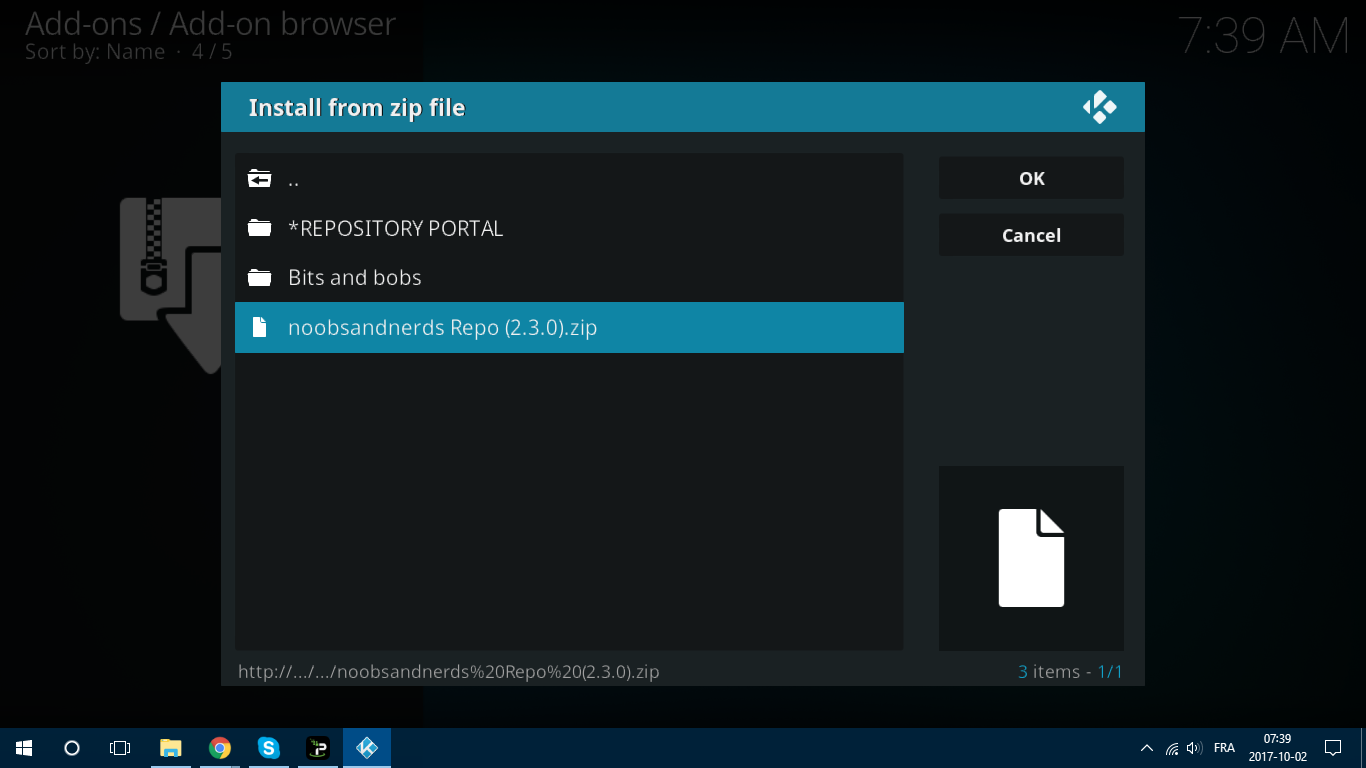The width and height of the screenshot is (1366, 768).
Task: Open the volume control in system tray
Action: (x=1193, y=748)
